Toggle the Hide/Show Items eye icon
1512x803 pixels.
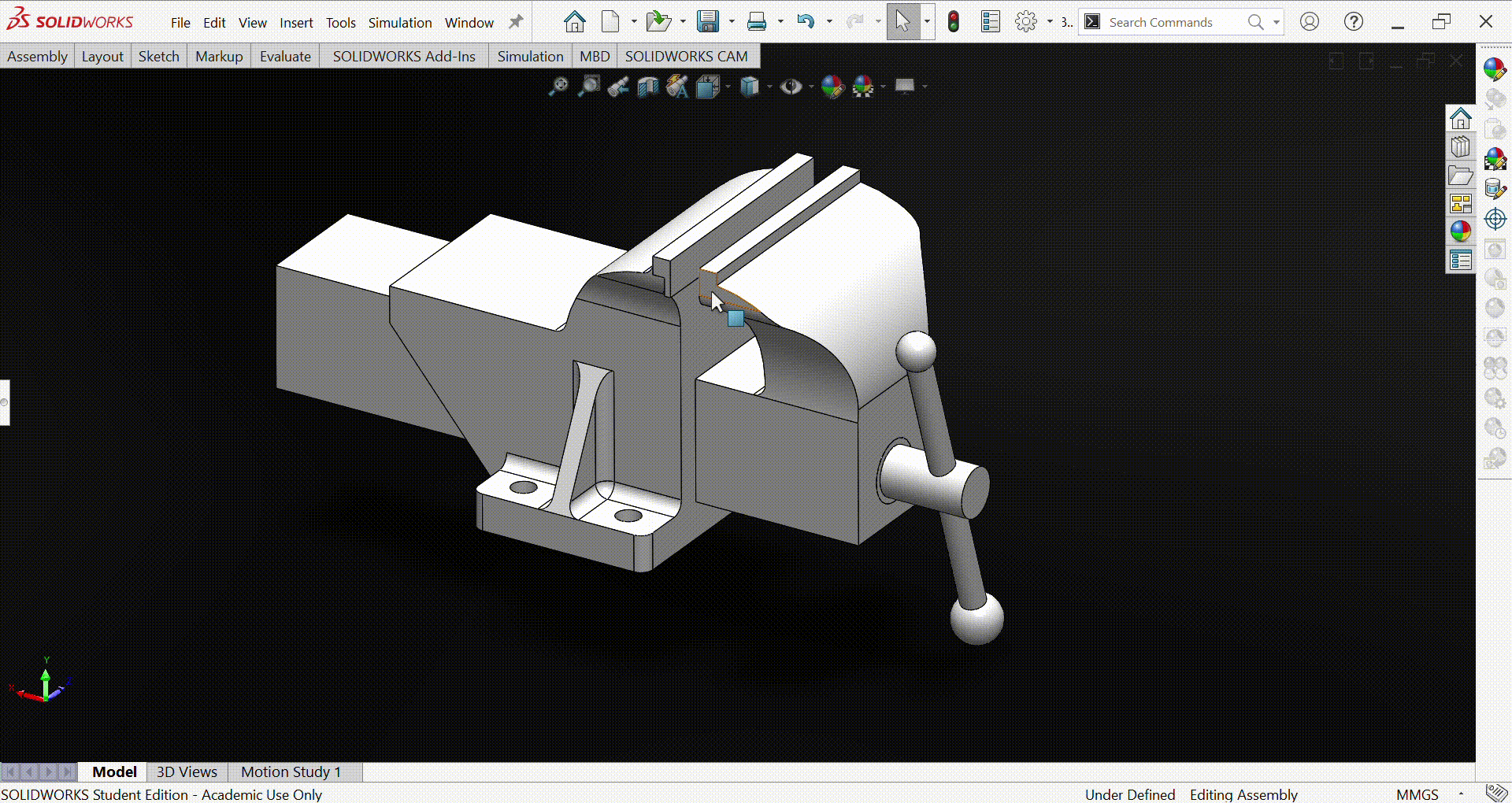[x=791, y=87]
